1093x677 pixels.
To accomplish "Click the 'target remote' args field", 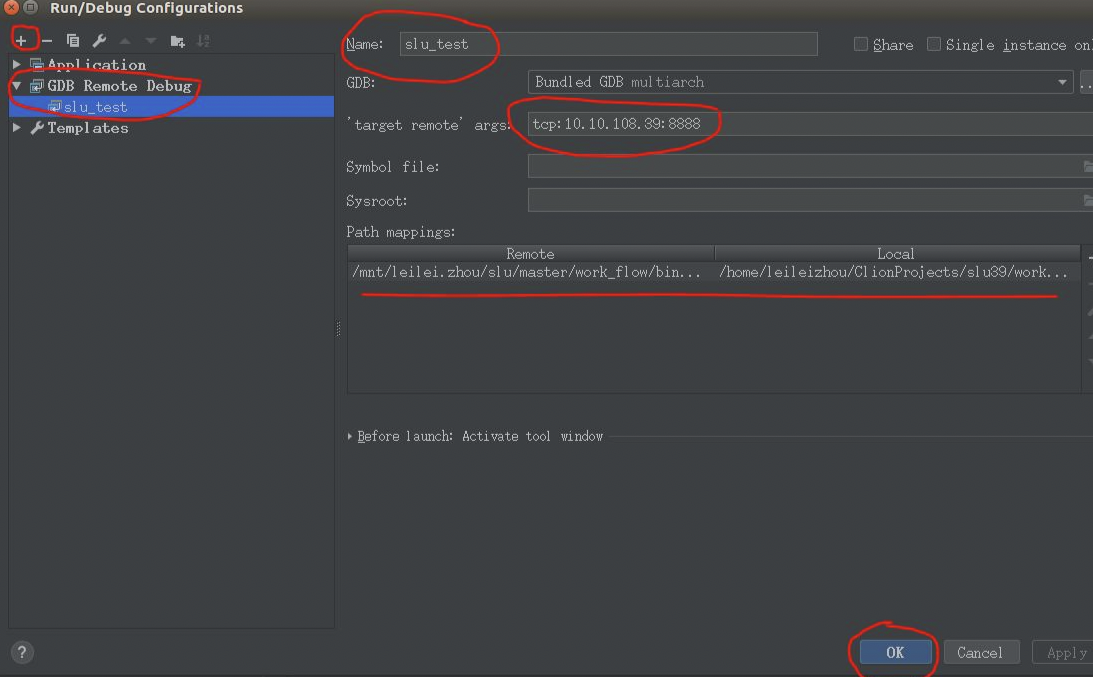I will (810, 124).
